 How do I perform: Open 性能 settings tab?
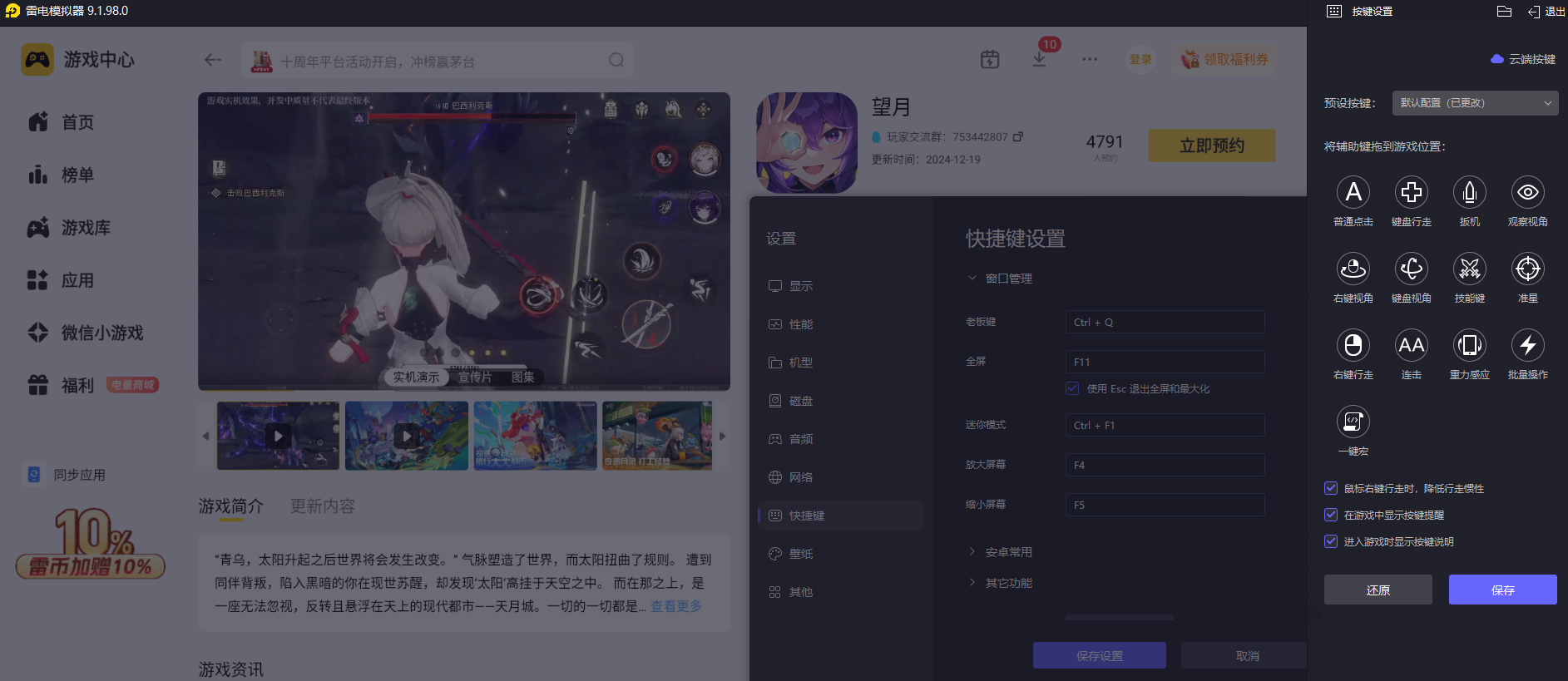[841, 324]
